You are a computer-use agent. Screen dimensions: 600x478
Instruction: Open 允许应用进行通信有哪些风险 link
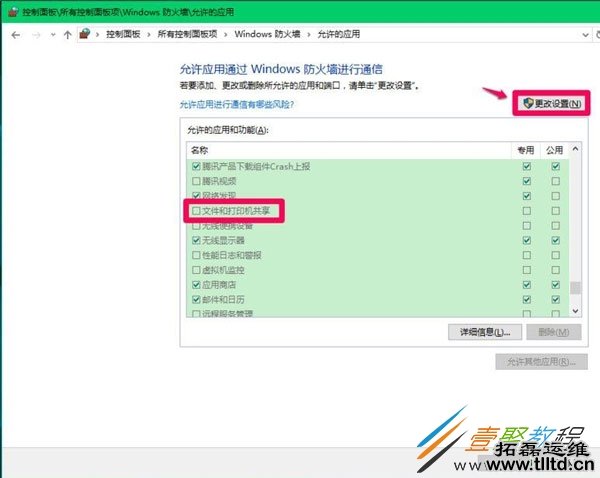(237, 104)
